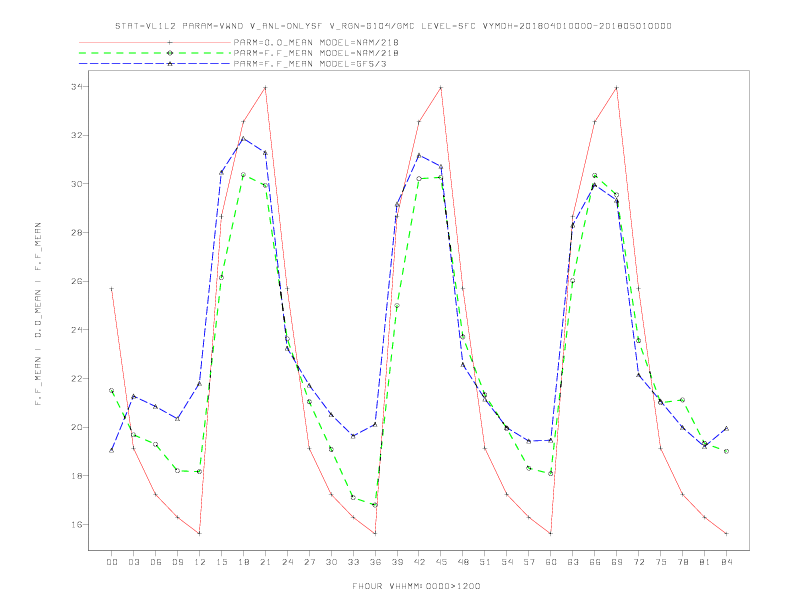Click the red line peak at hour 69
This screenshot has height=612, width=792.
coord(617,88)
